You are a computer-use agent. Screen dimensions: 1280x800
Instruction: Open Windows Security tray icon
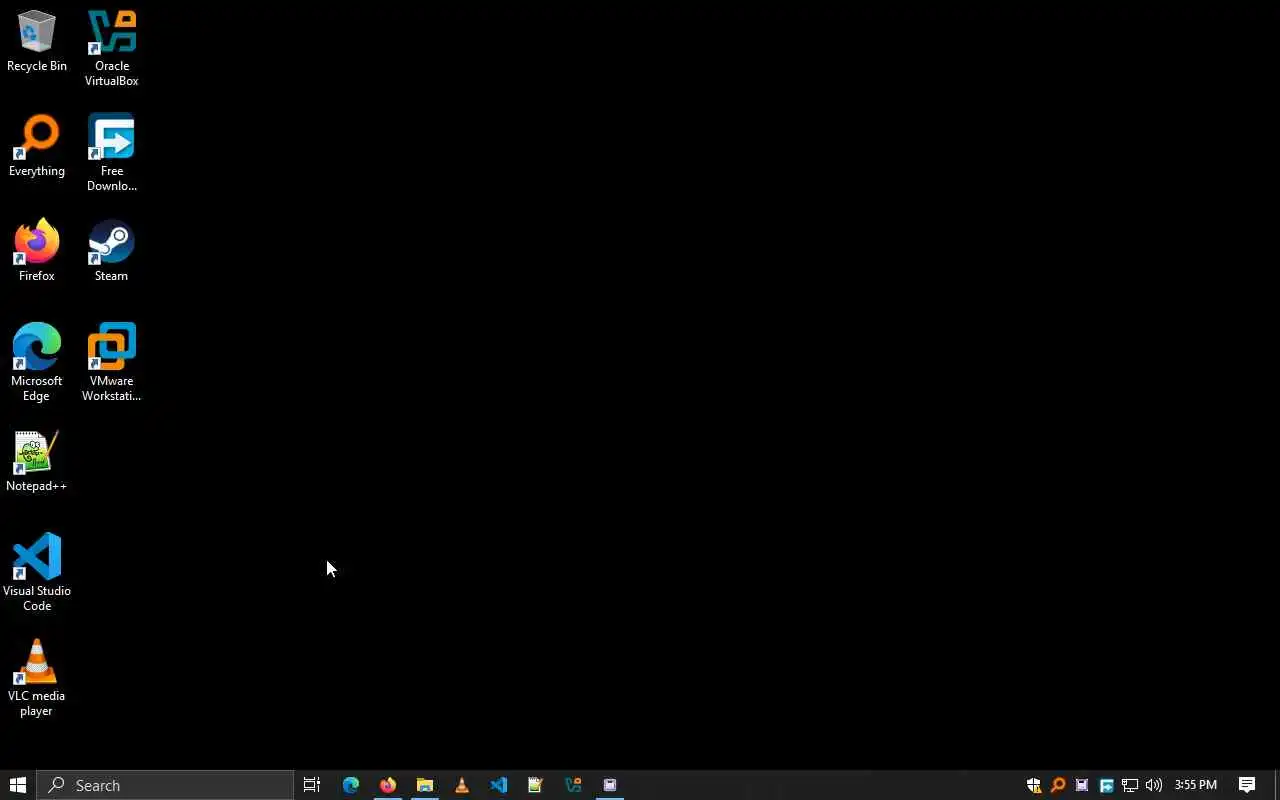coord(1034,785)
